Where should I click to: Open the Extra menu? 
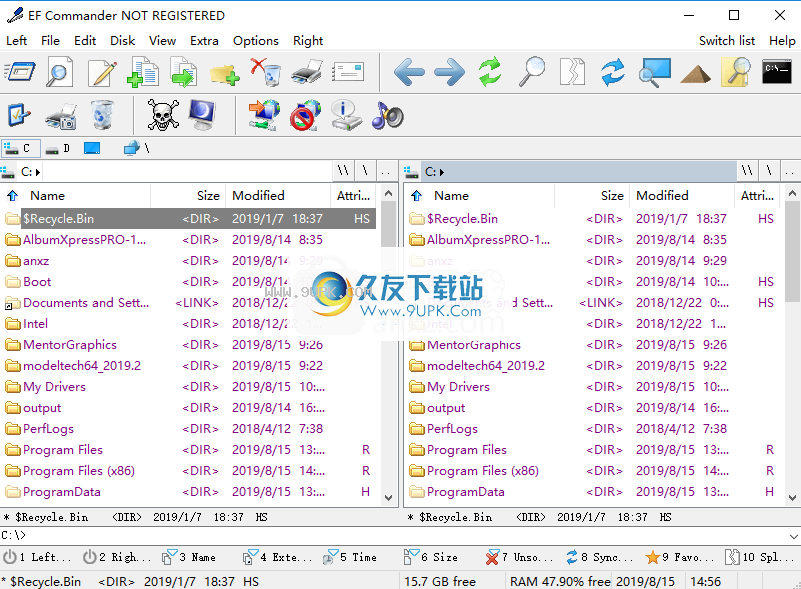point(204,41)
